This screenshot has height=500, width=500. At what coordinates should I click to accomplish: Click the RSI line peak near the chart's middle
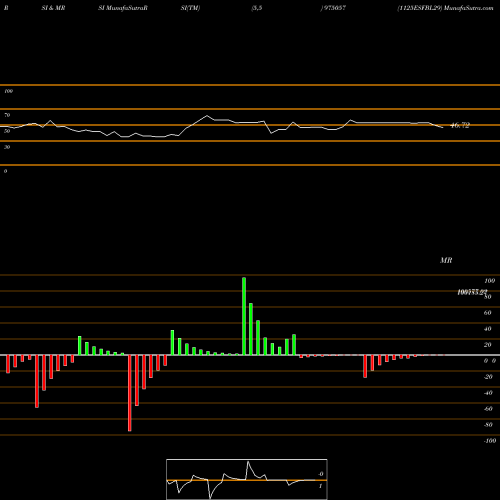207,116
